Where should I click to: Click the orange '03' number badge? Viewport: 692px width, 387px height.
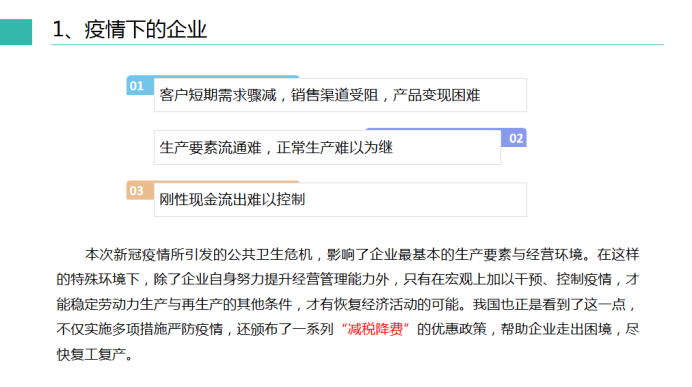[x=139, y=191]
